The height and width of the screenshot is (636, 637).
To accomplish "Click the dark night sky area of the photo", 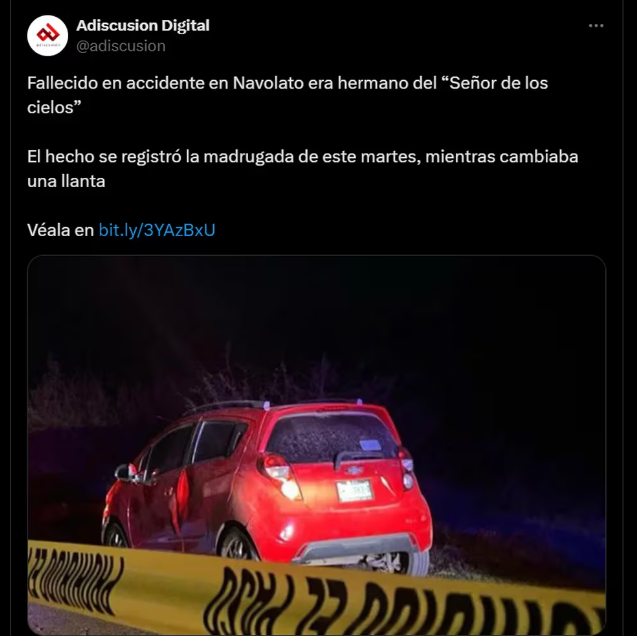I will click(x=316, y=309).
